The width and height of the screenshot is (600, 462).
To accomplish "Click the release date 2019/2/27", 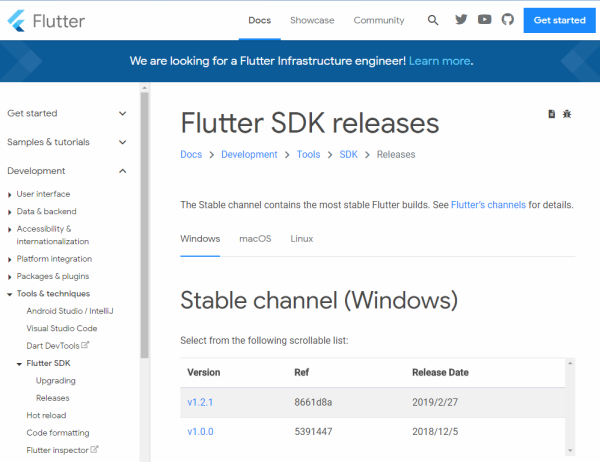I will (x=435, y=402).
